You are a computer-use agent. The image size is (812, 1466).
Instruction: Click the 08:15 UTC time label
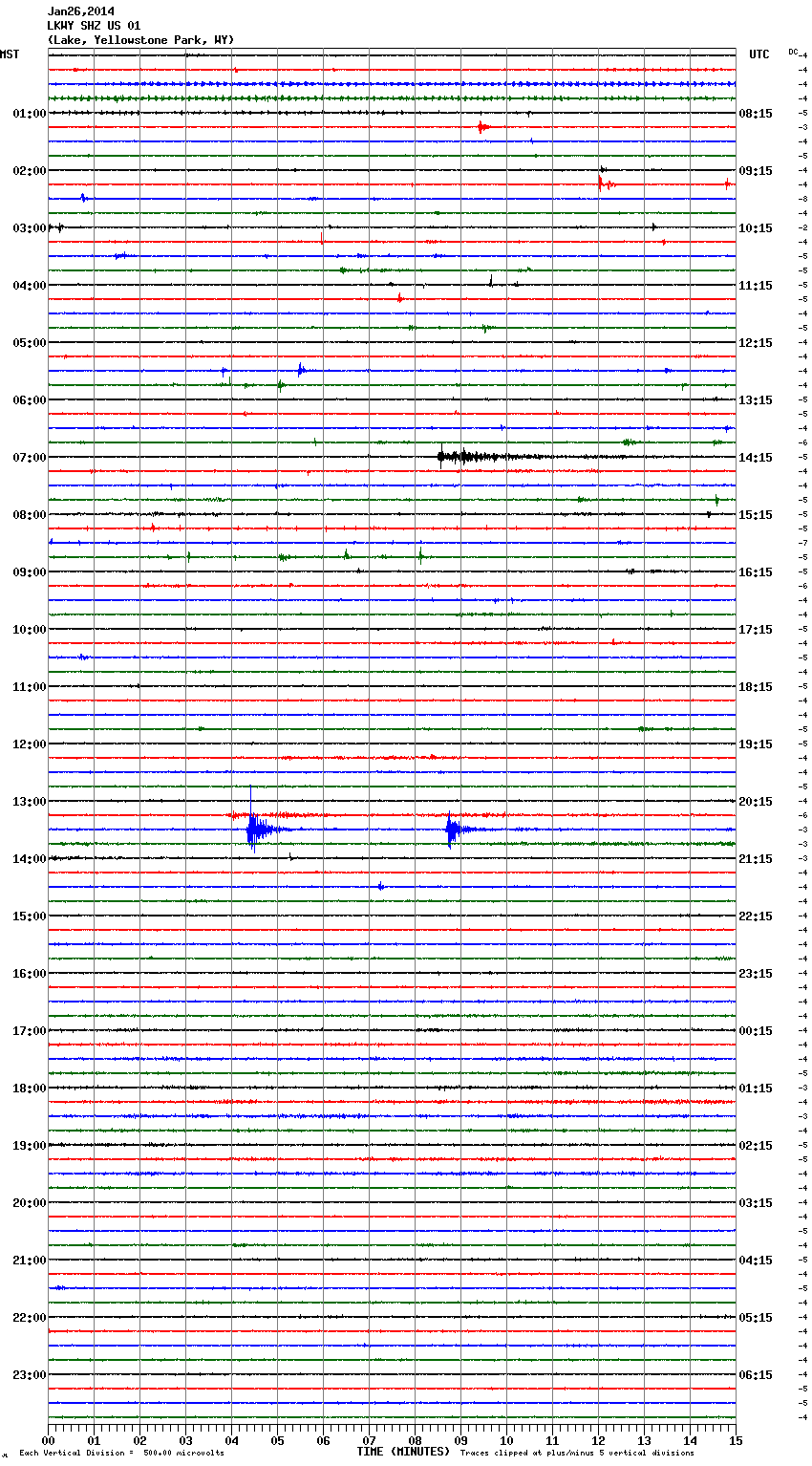coord(756,114)
